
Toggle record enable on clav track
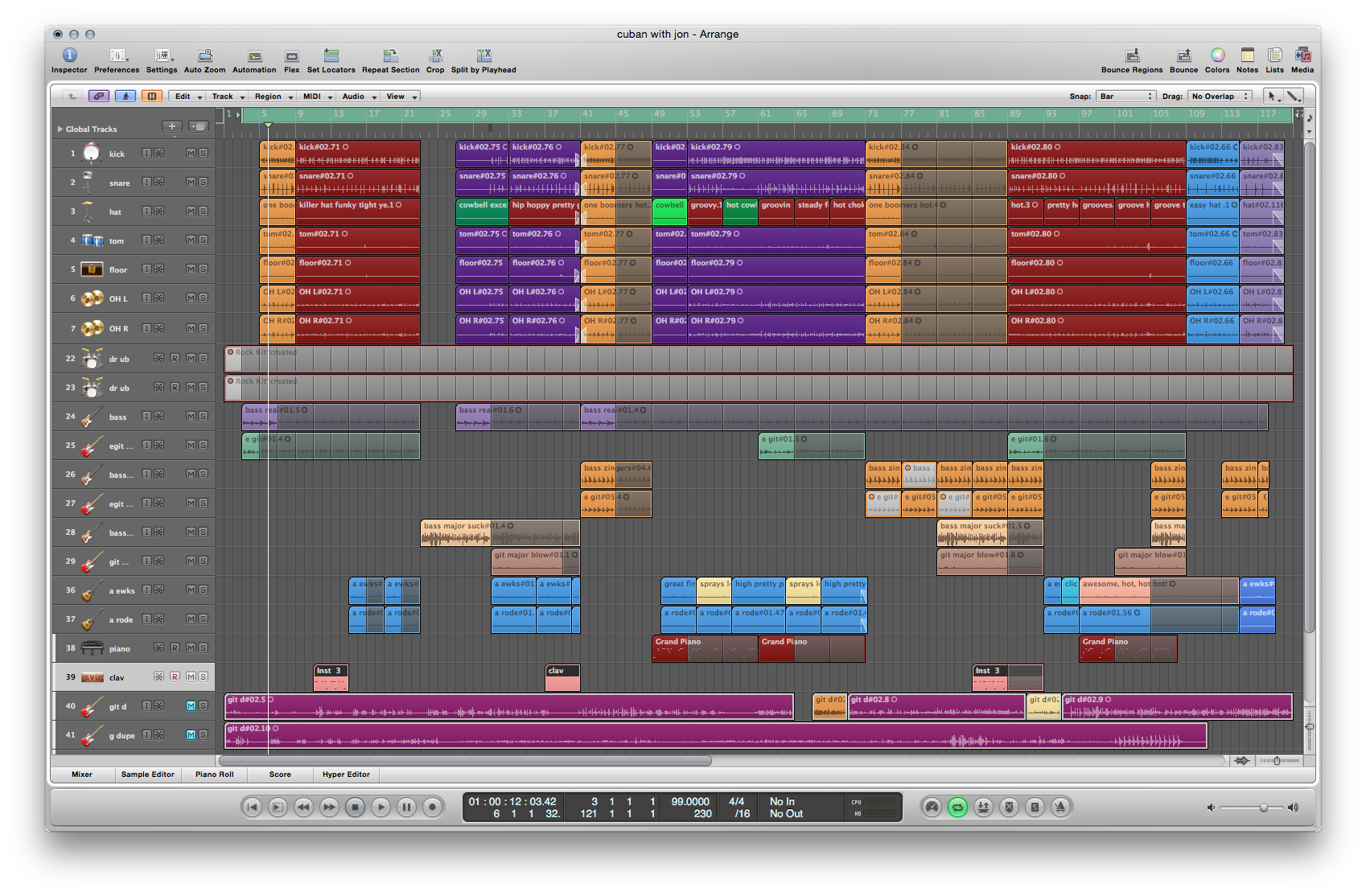tap(175, 677)
